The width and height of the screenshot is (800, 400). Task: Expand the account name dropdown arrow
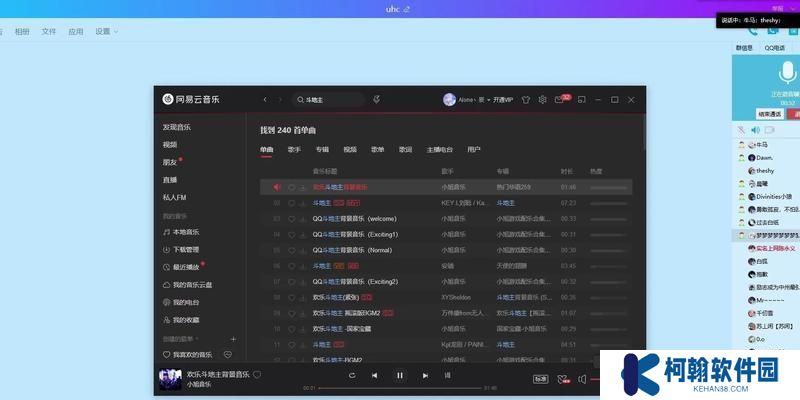tap(488, 100)
